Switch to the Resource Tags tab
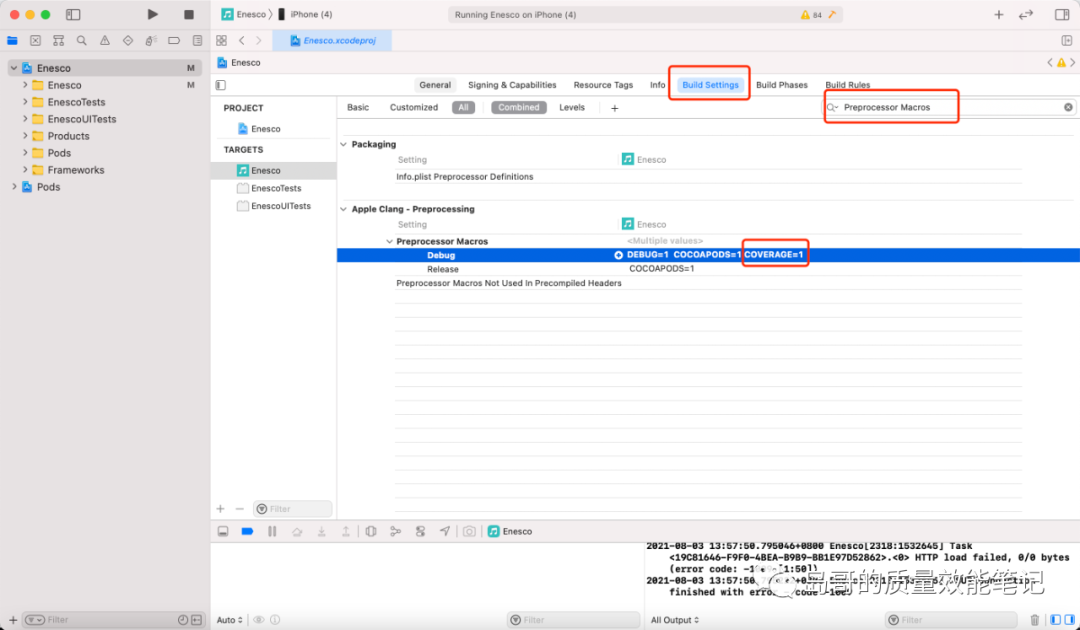 [603, 85]
